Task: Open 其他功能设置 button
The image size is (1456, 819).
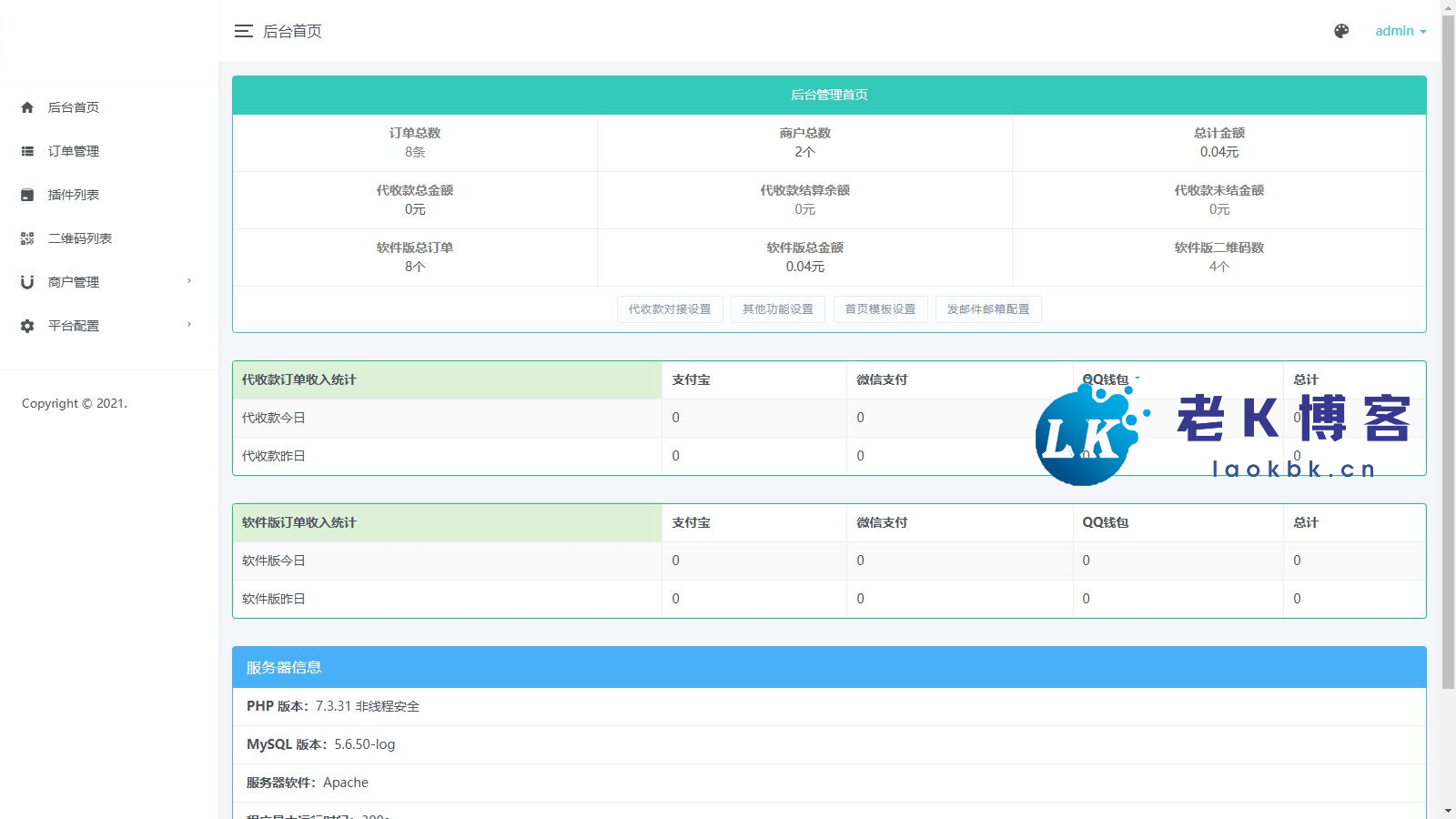Action: 778,309
